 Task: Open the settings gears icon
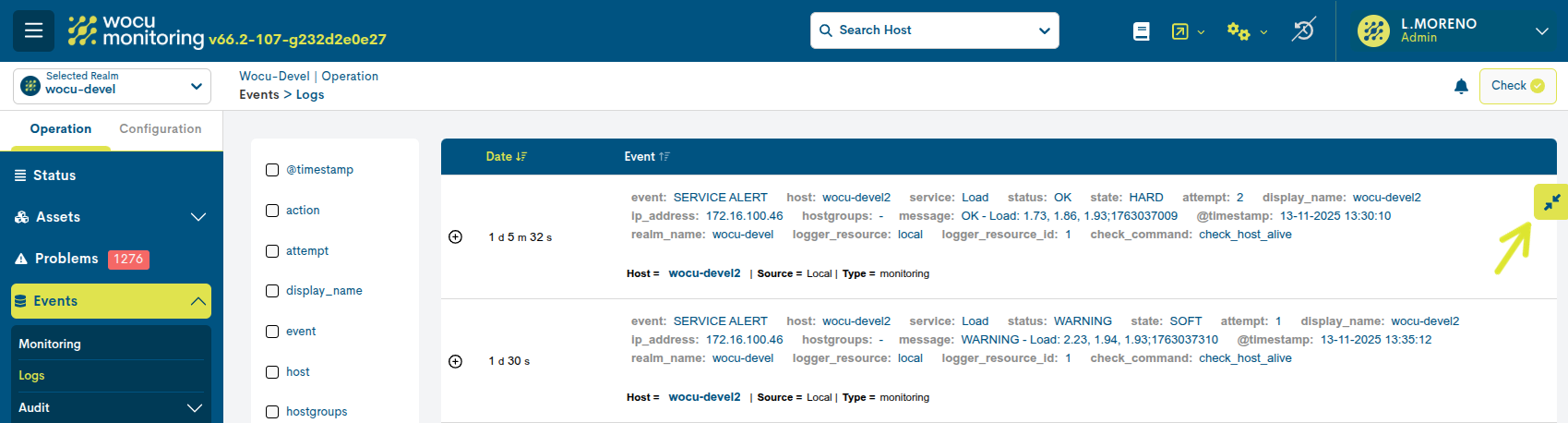coord(1239,31)
